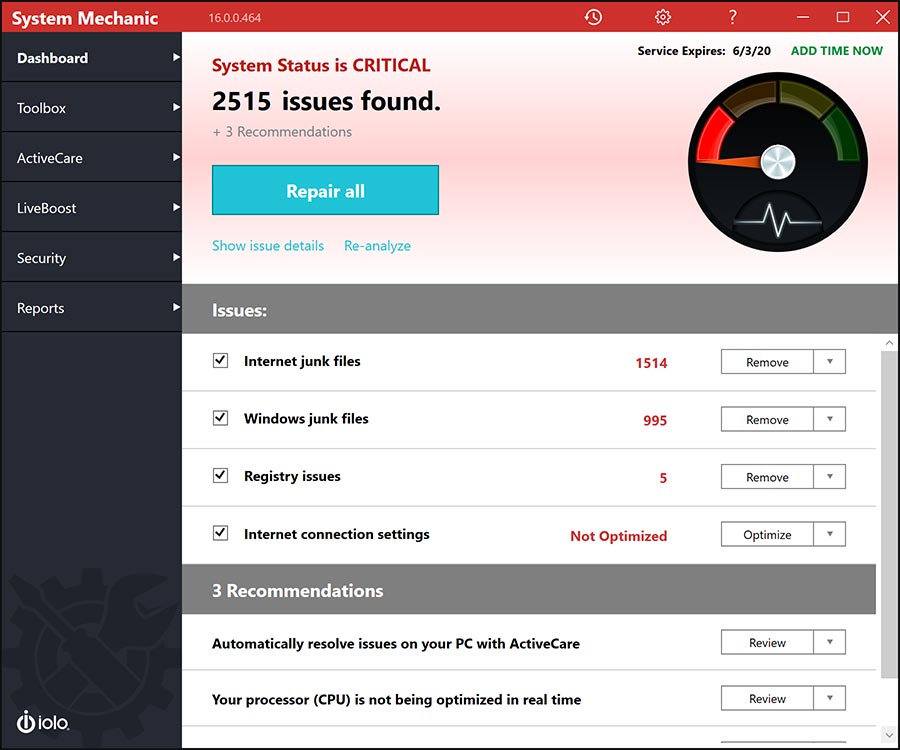The height and width of the screenshot is (750, 900).
Task: Uncheck Windows junk files checkbox
Action: click(x=220, y=418)
